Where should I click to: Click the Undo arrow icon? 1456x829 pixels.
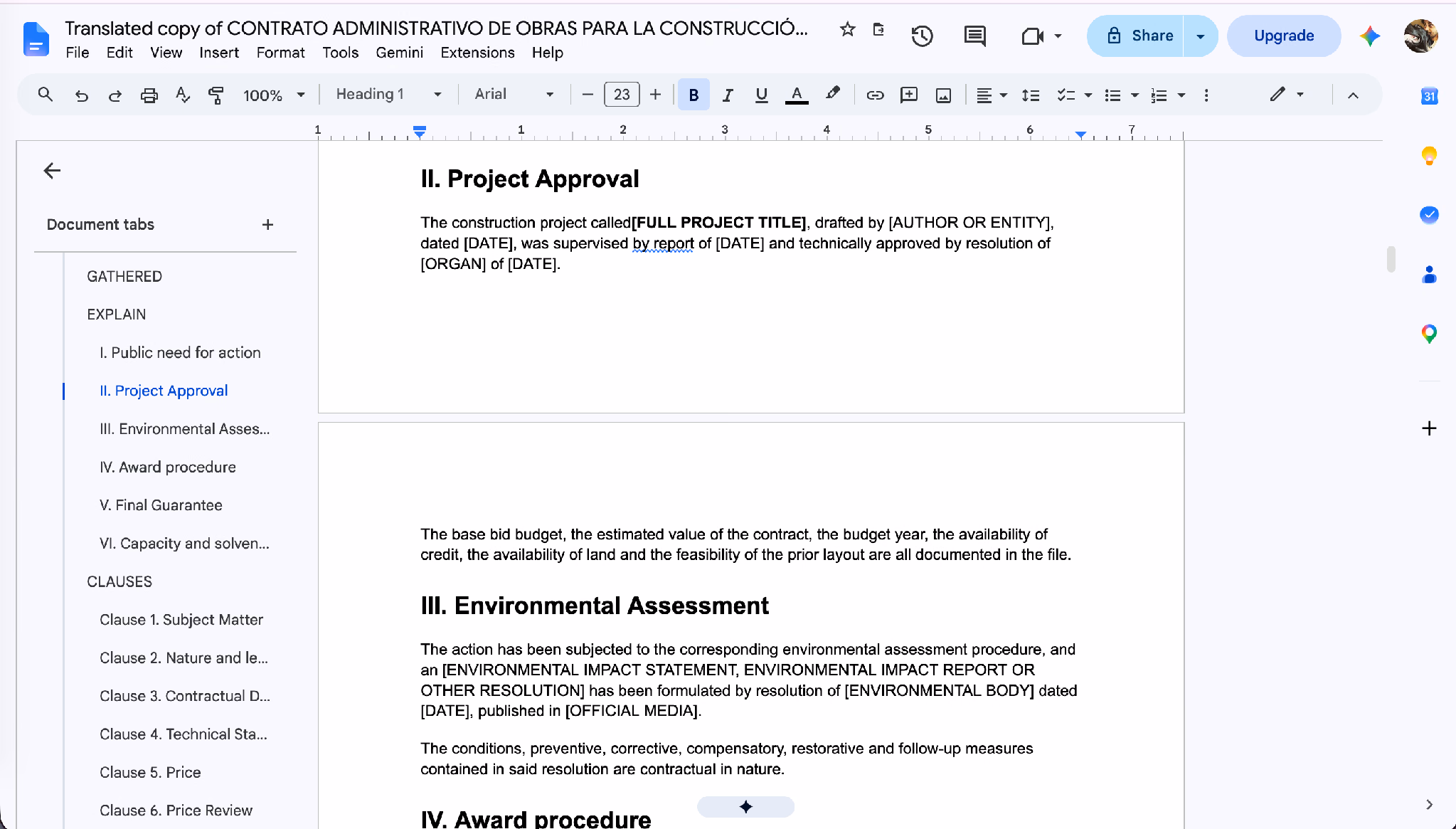pyautogui.click(x=82, y=95)
